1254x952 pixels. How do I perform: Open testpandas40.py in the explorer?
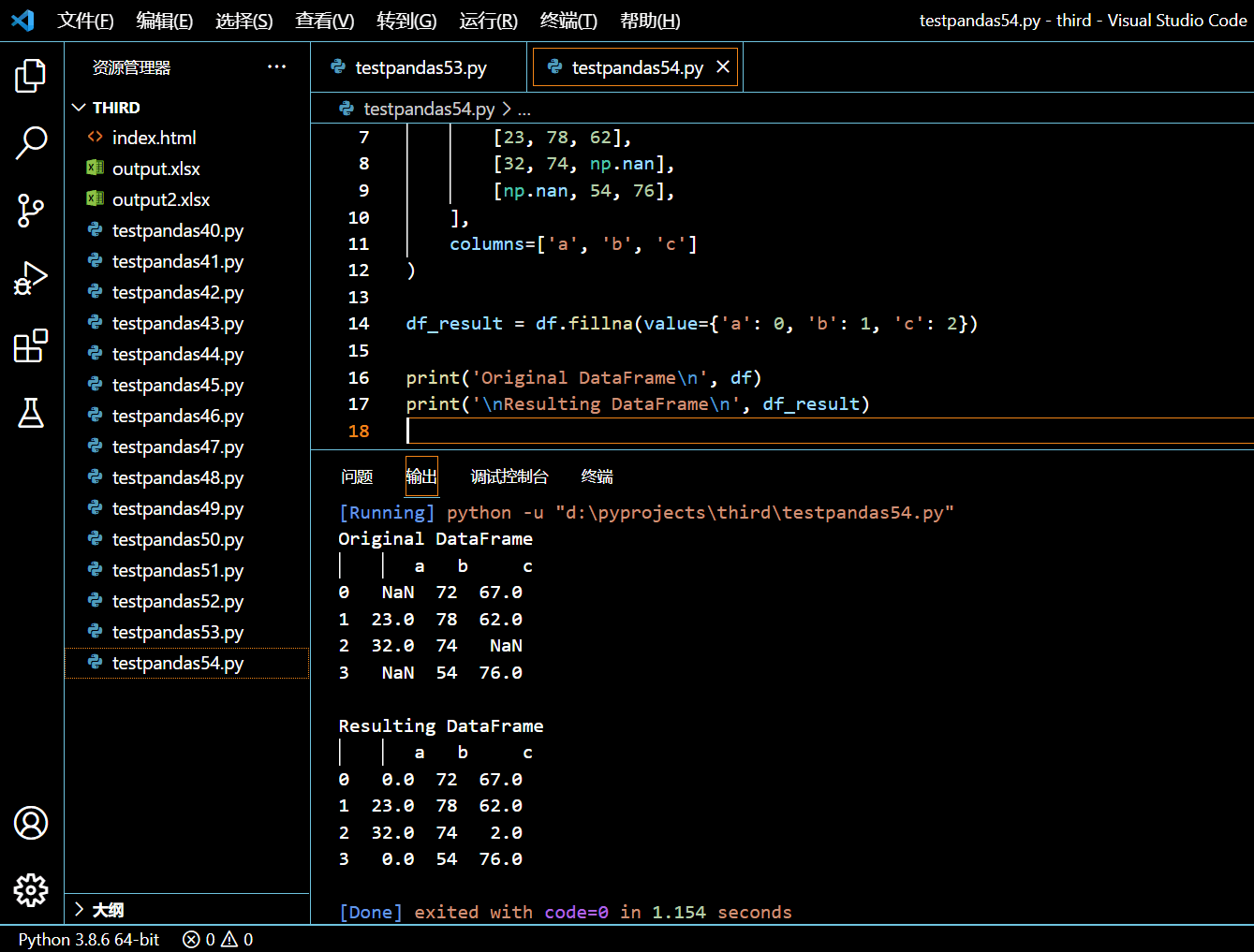tap(187, 230)
